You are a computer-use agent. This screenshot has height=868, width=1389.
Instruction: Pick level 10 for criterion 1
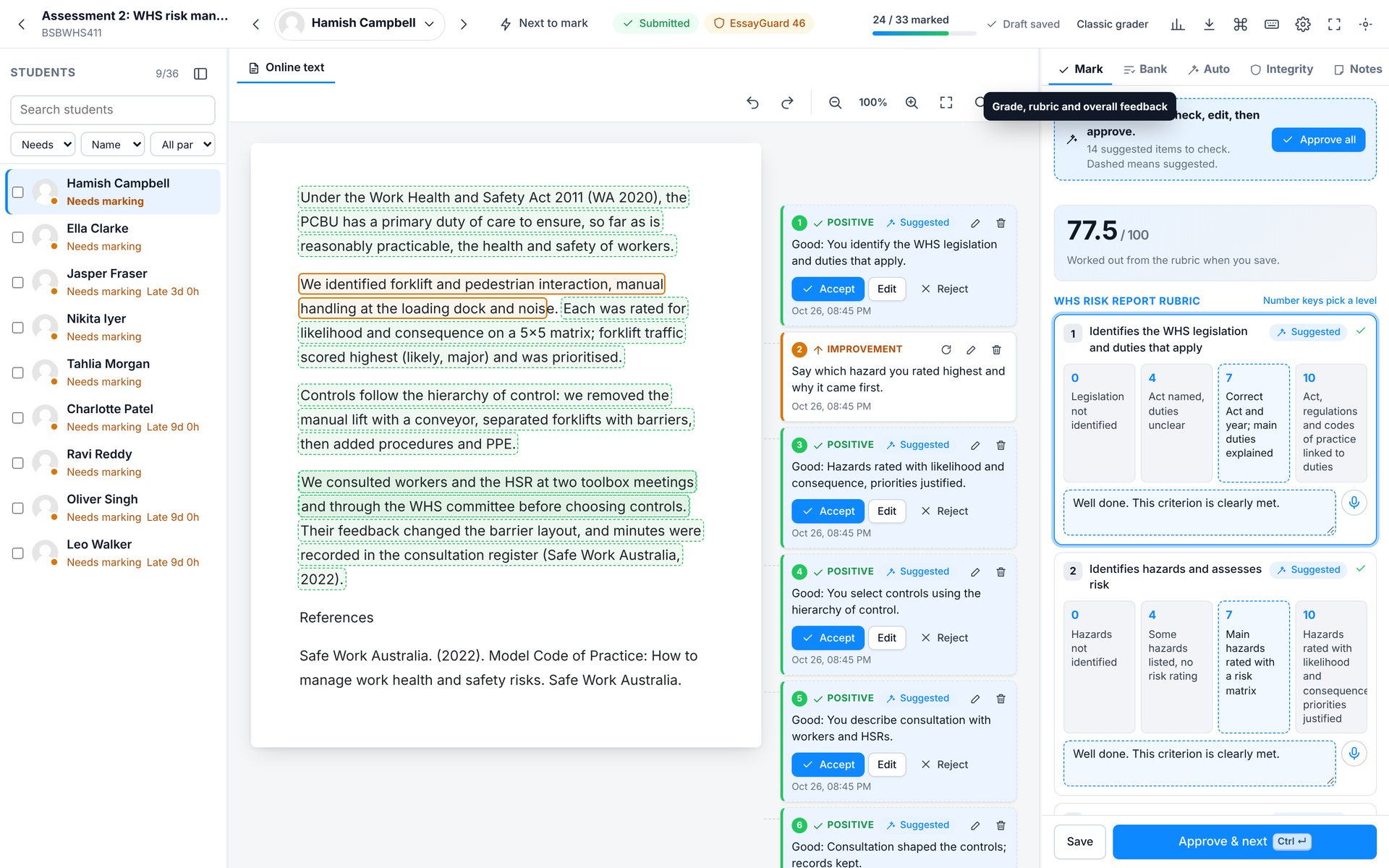click(x=1330, y=422)
